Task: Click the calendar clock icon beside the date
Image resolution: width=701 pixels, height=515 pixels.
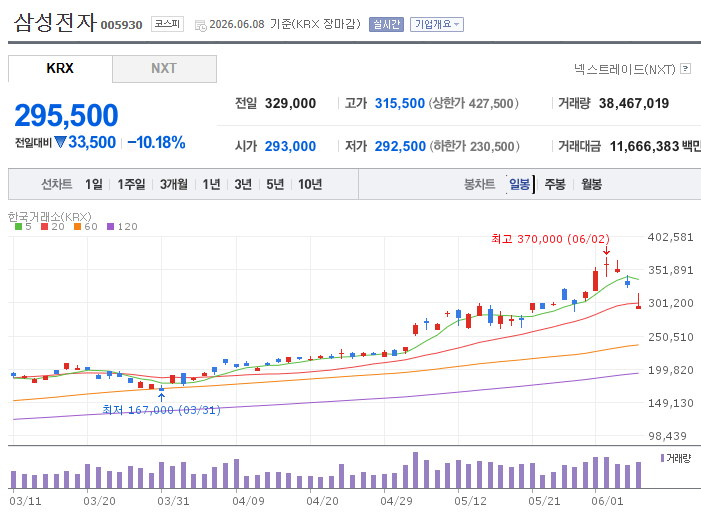Action: [x=200, y=25]
